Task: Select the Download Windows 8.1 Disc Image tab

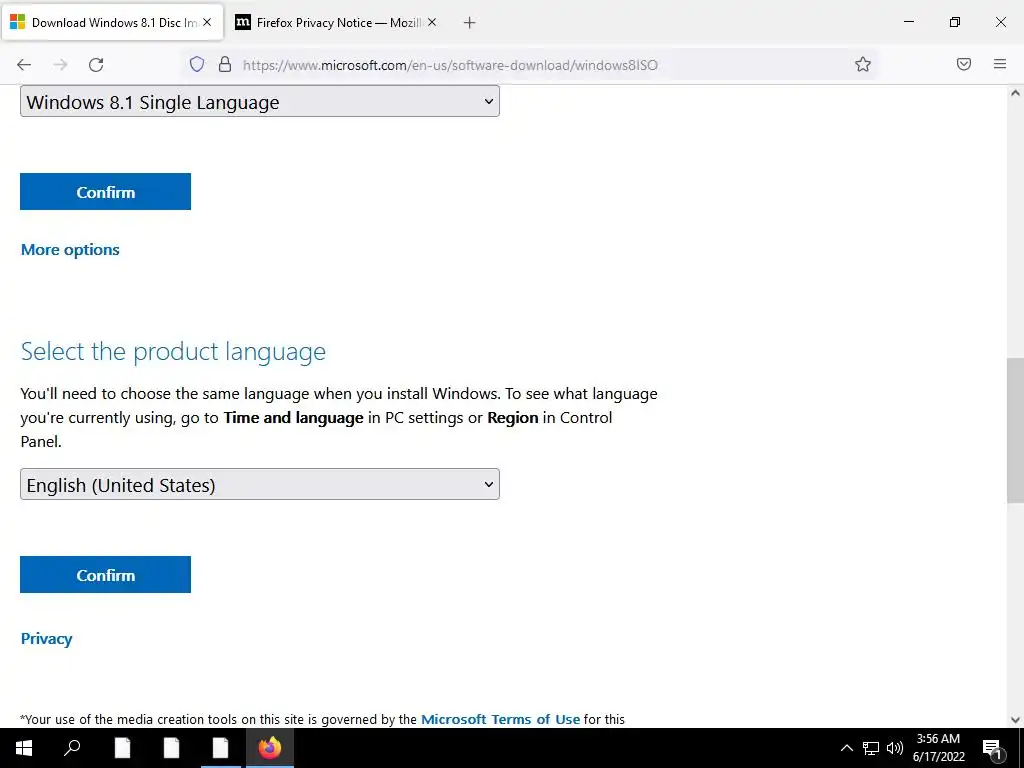Action: point(112,23)
